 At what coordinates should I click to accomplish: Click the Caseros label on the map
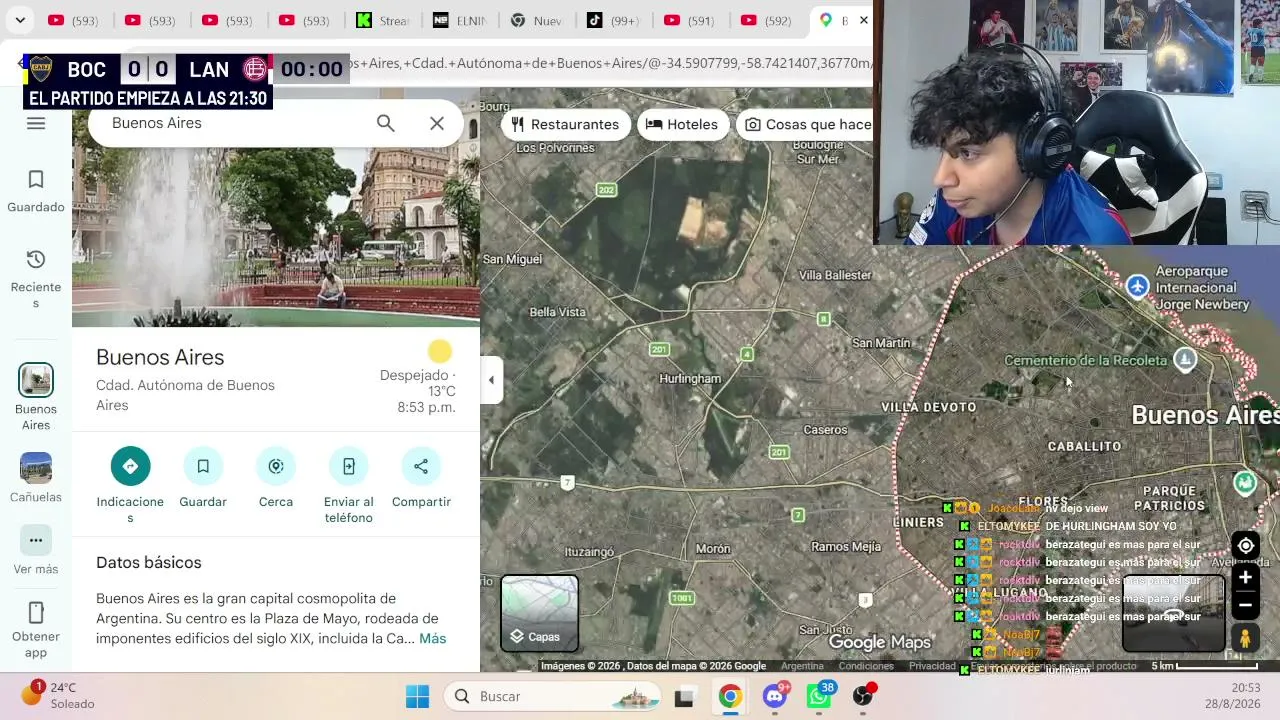point(825,430)
